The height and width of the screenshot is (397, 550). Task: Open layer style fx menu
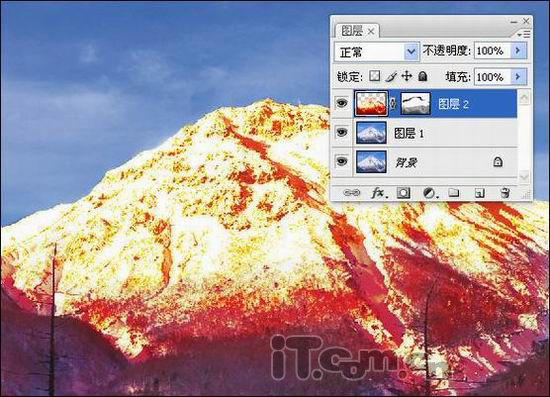coord(379,193)
